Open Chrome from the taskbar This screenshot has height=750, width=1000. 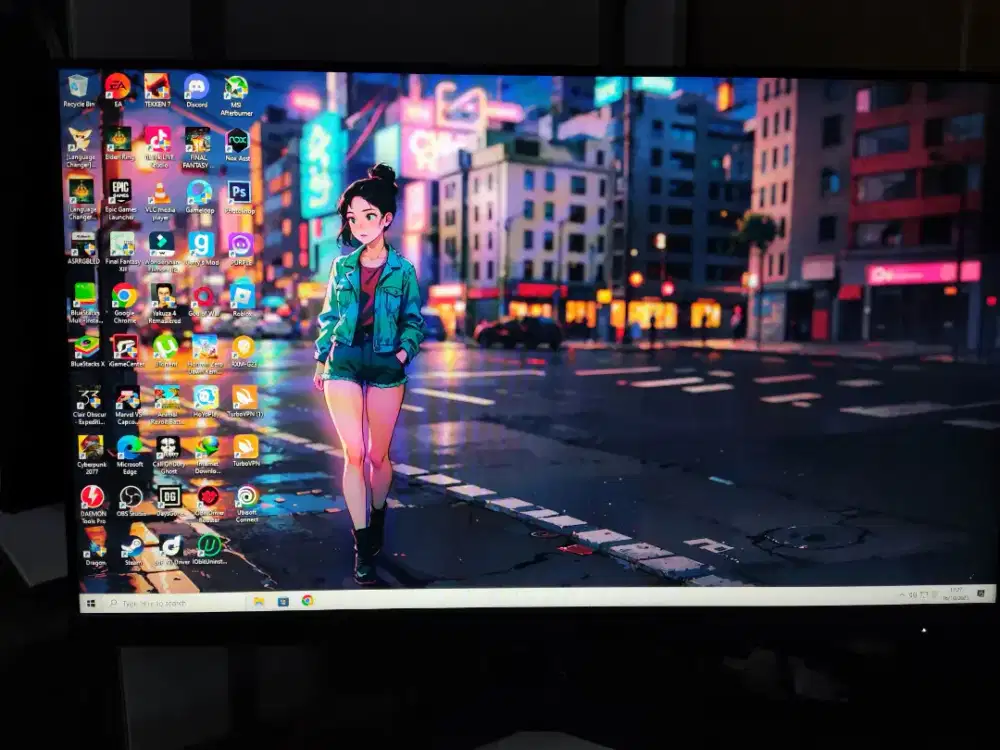point(307,600)
